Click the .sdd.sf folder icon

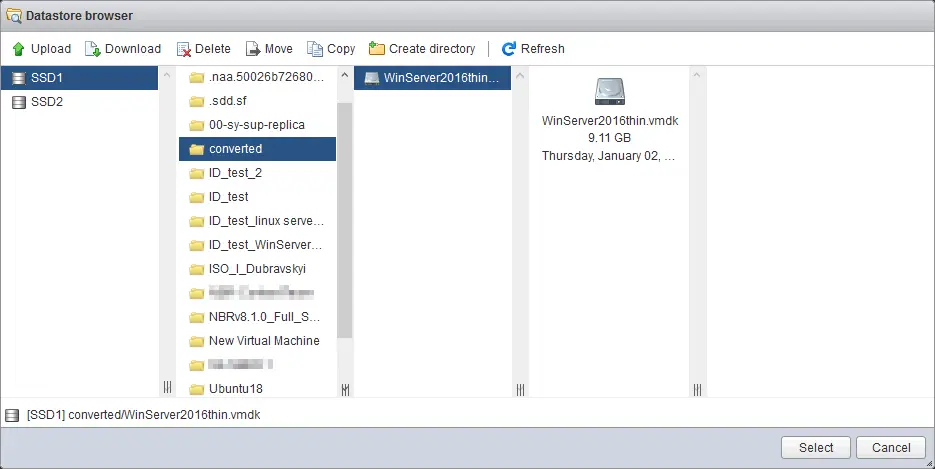pos(196,101)
